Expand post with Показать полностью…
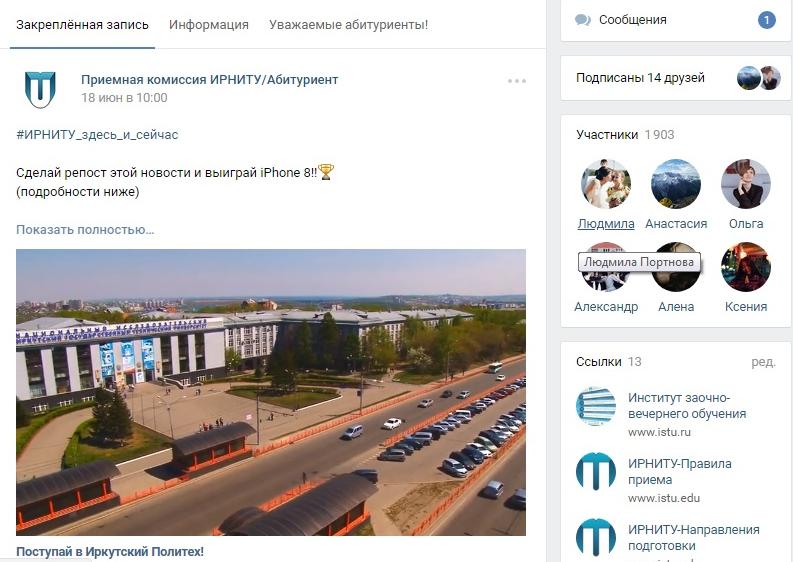 (x=85, y=230)
